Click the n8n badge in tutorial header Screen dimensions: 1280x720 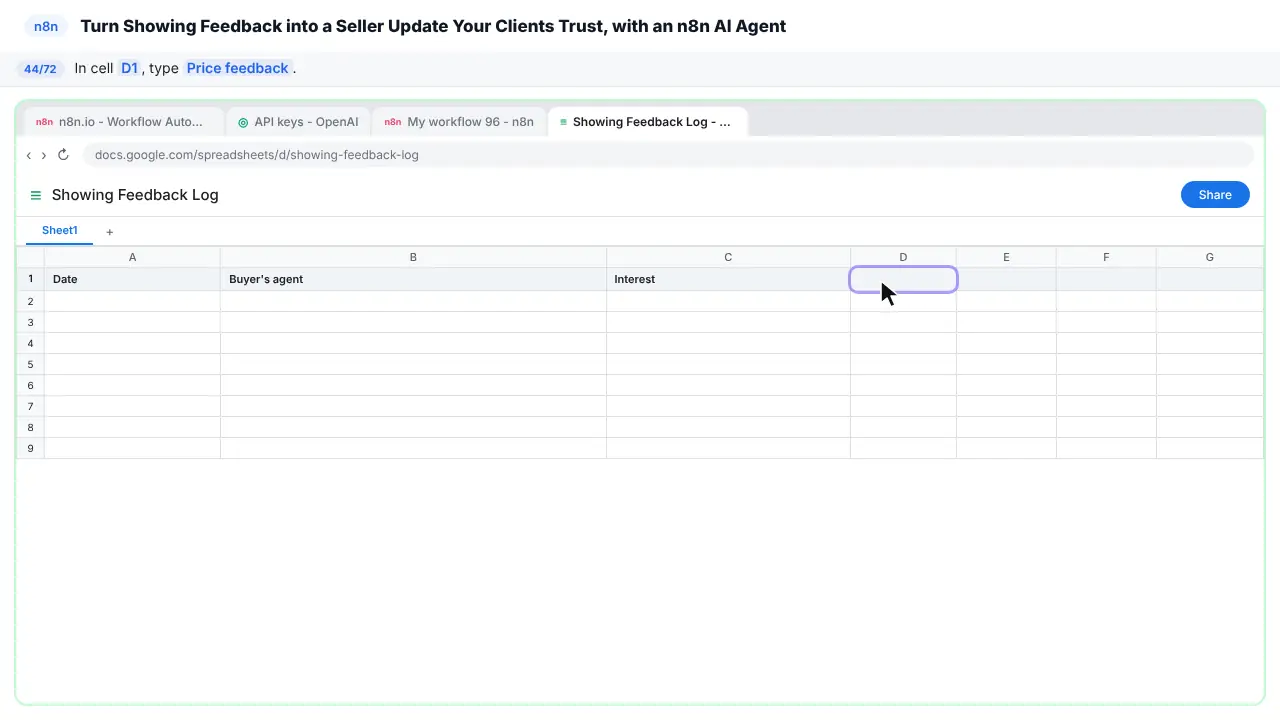click(46, 26)
